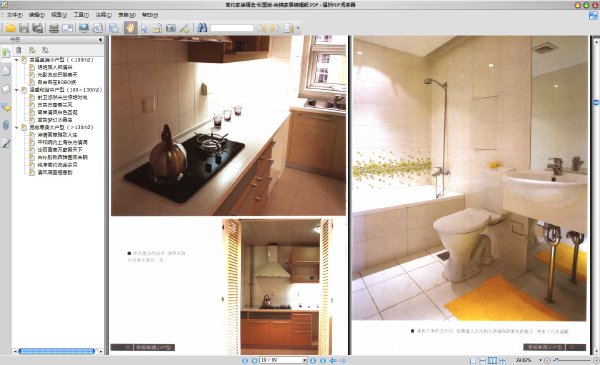Image resolution: width=600 pixels, height=365 pixels.
Task: Click the binoculars Find icon
Action: [x=202, y=28]
